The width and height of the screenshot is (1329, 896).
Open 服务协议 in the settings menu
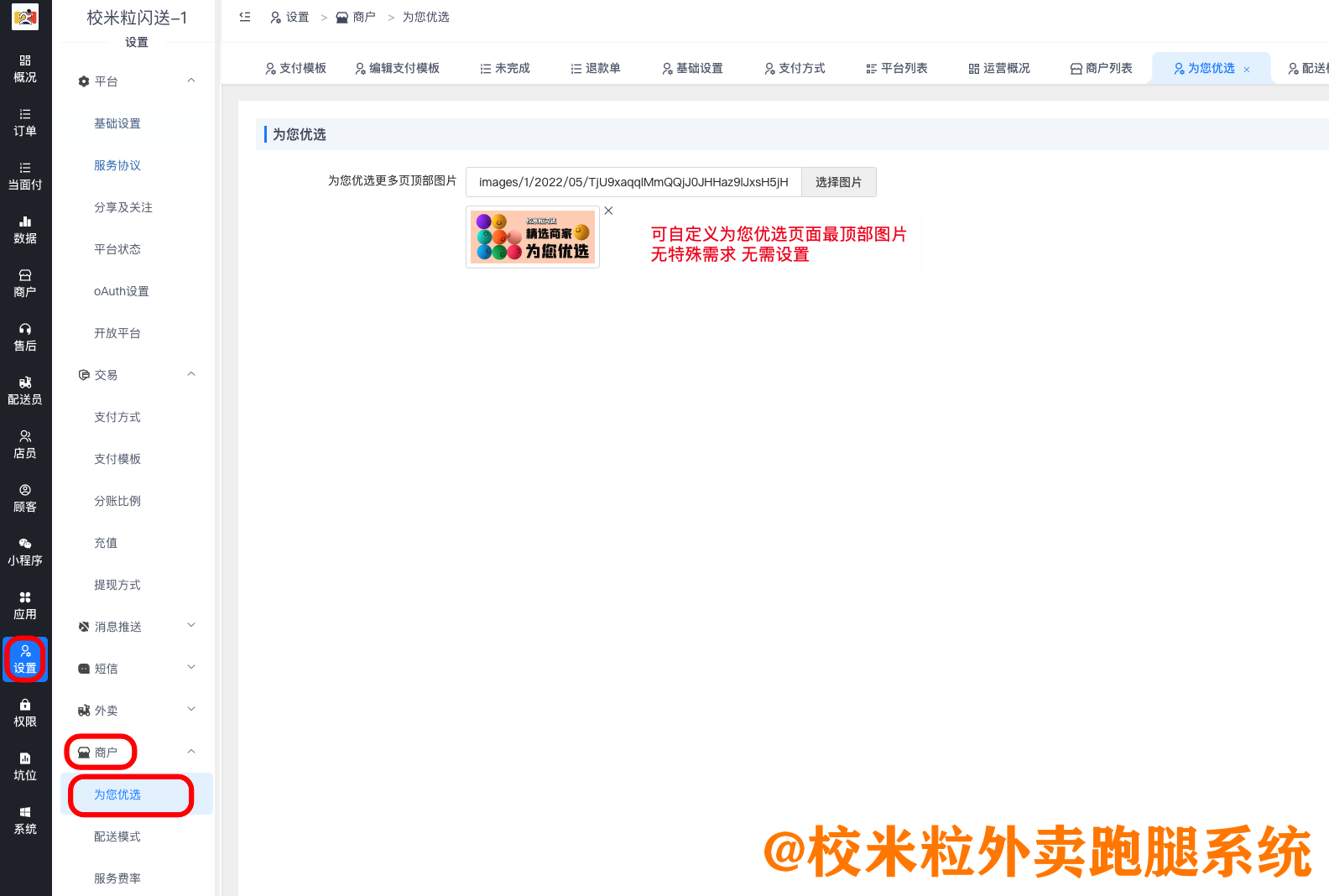click(x=117, y=165)
